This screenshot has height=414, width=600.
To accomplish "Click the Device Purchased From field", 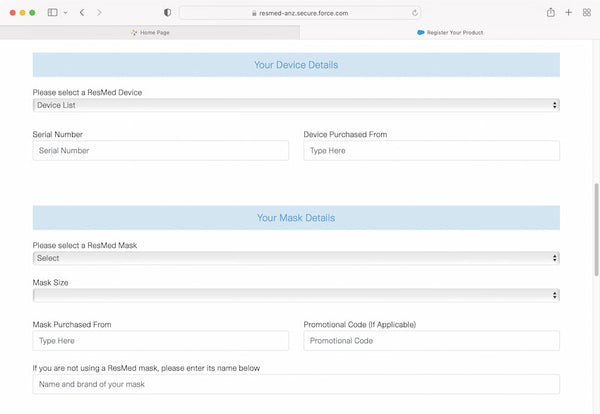I will point(432,150).
